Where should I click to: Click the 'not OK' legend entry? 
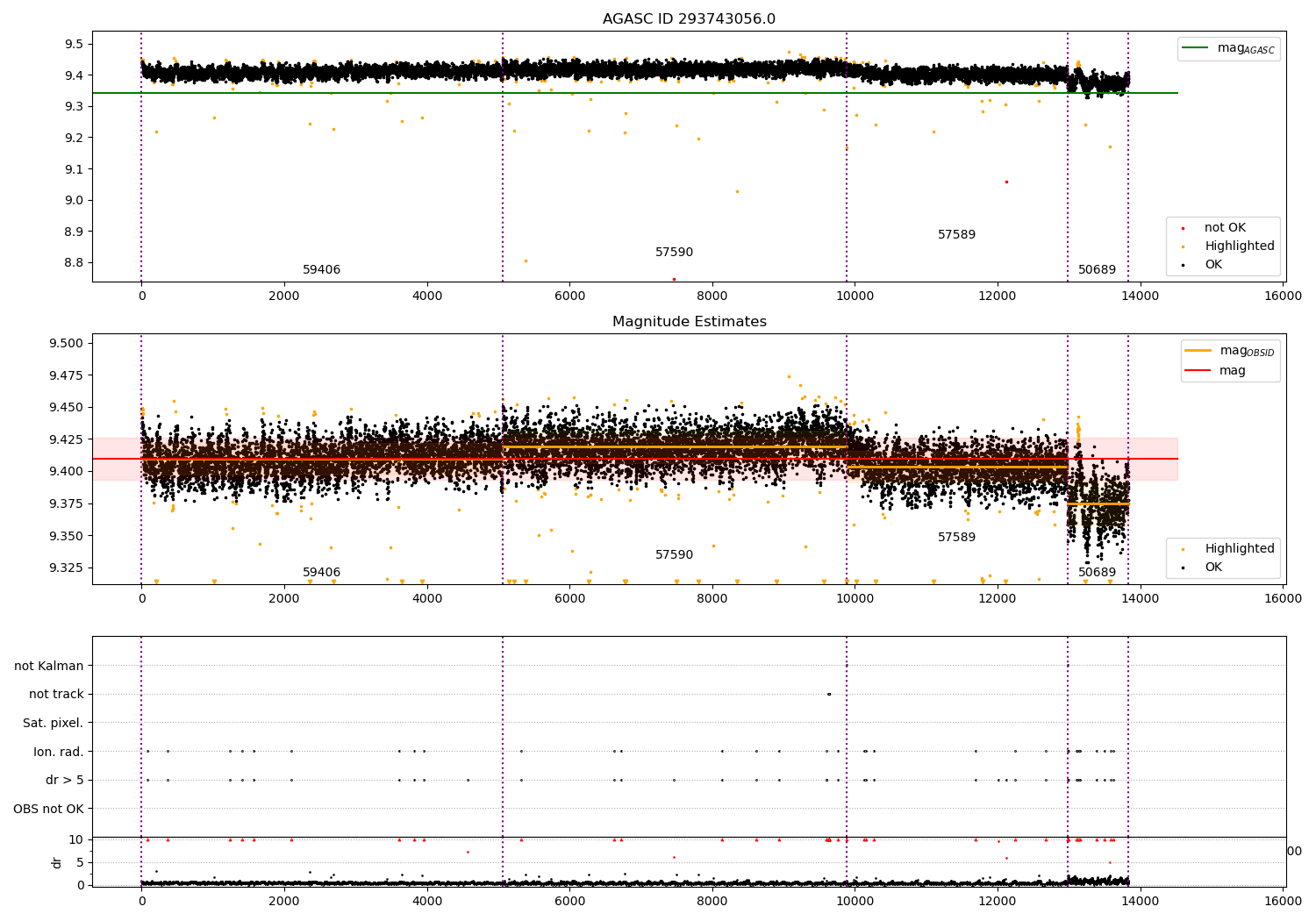[1224, 227]
